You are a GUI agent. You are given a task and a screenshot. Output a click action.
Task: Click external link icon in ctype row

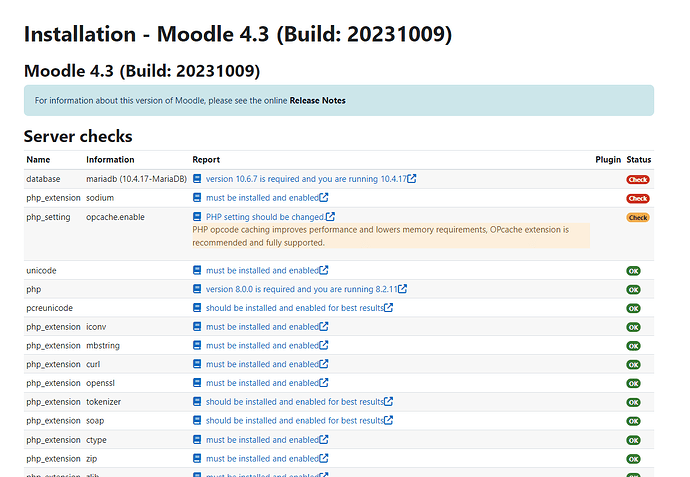coord(323,439)
